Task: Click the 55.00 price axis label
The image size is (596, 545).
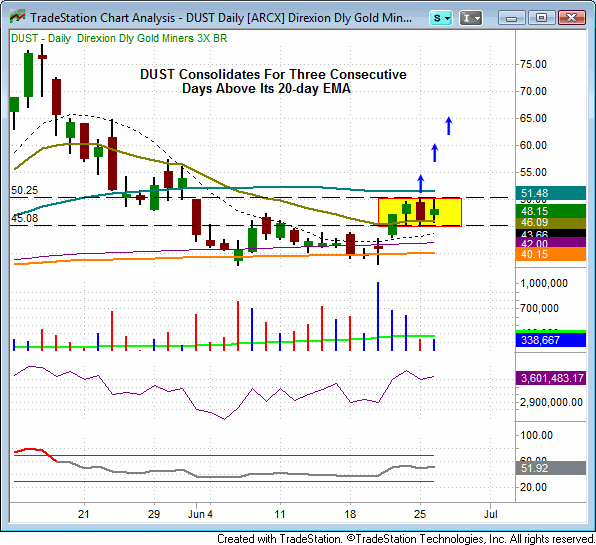Action: [x=533, y=172]
